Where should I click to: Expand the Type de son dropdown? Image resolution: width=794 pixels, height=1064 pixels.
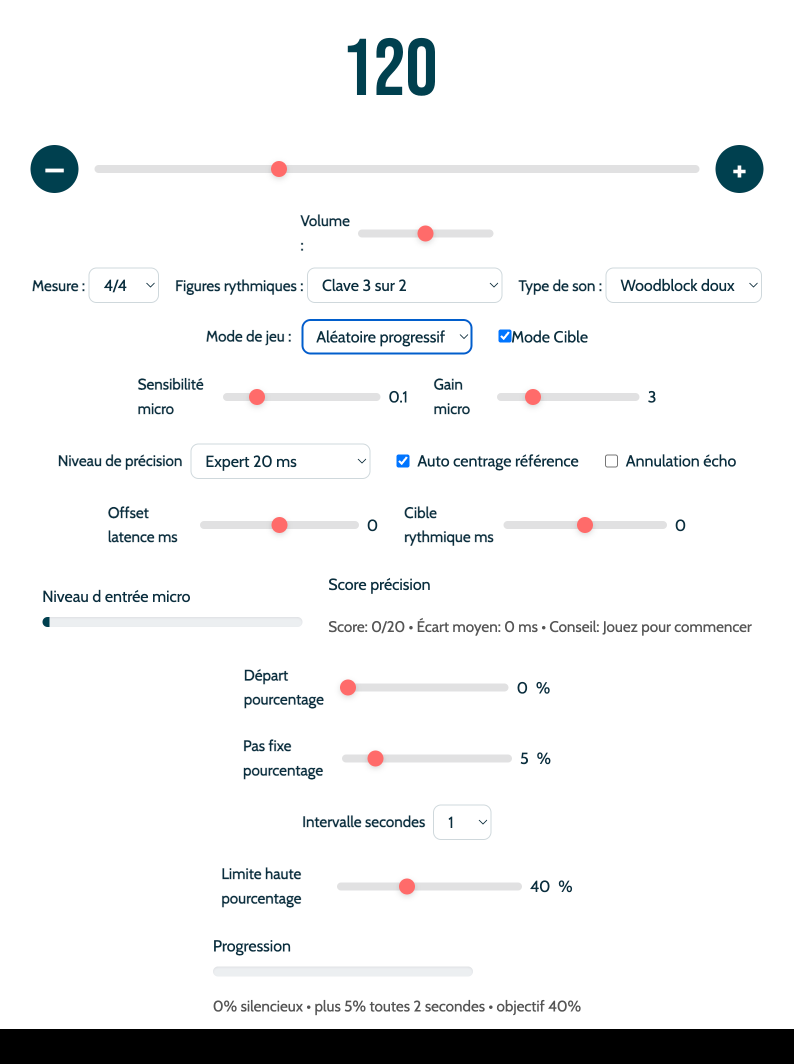(683, 285)
